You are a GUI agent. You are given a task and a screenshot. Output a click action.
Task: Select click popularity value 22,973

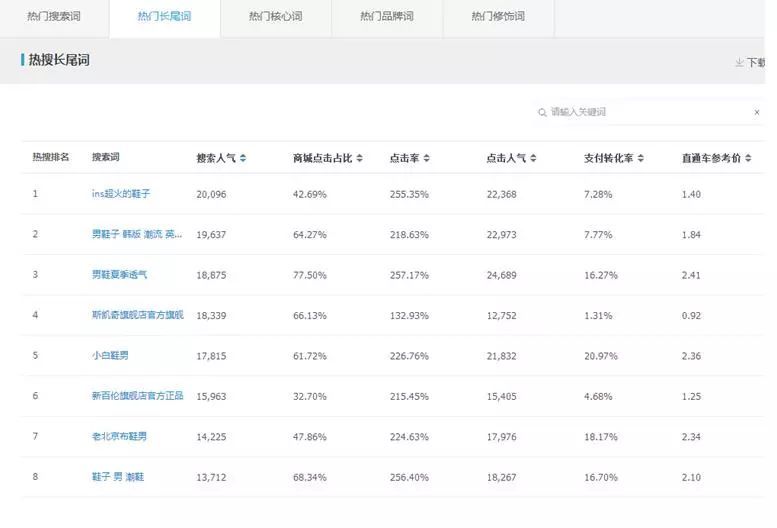coord(501,235)
